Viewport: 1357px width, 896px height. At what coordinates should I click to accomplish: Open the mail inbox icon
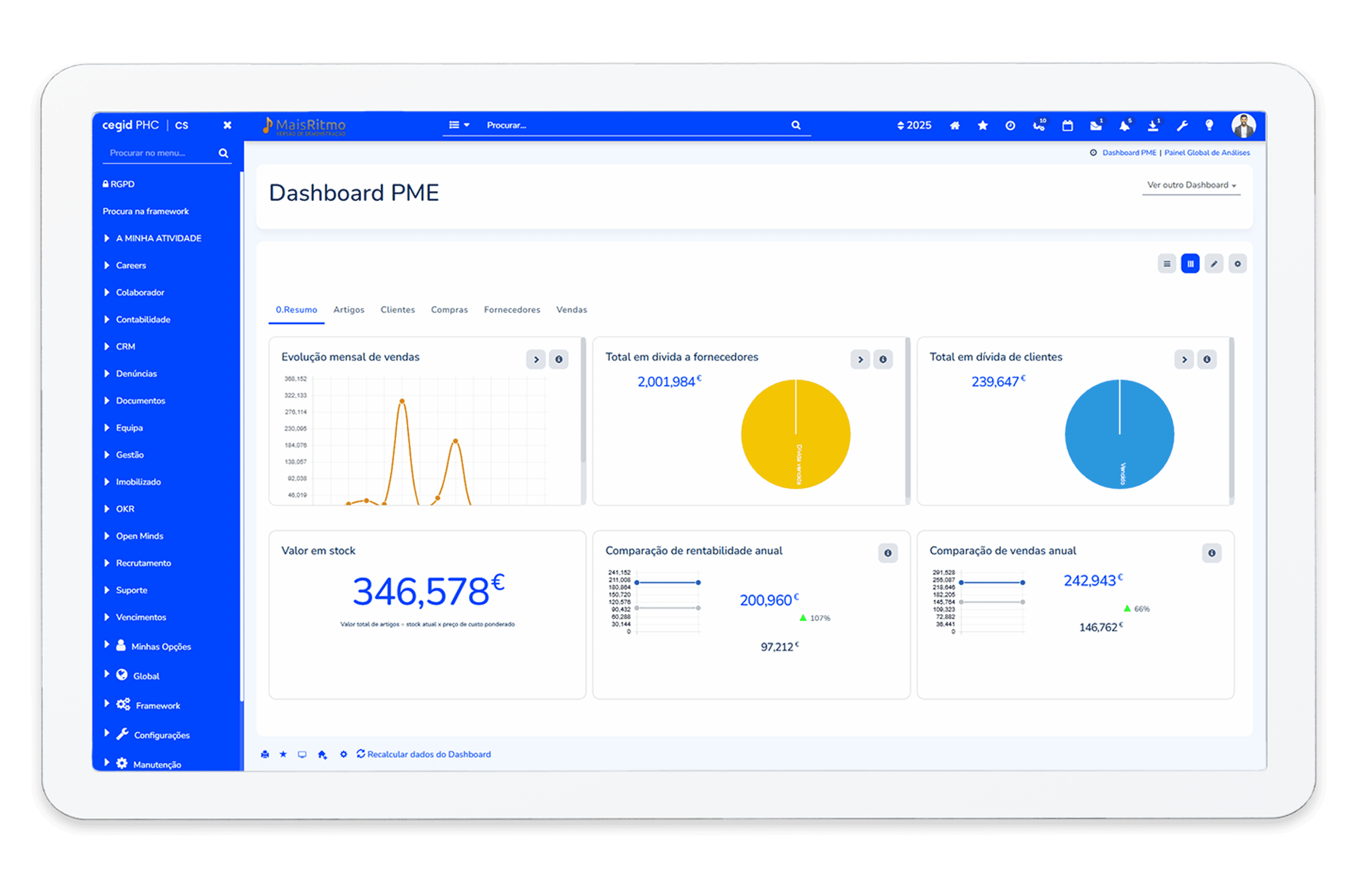(1095, 126)
